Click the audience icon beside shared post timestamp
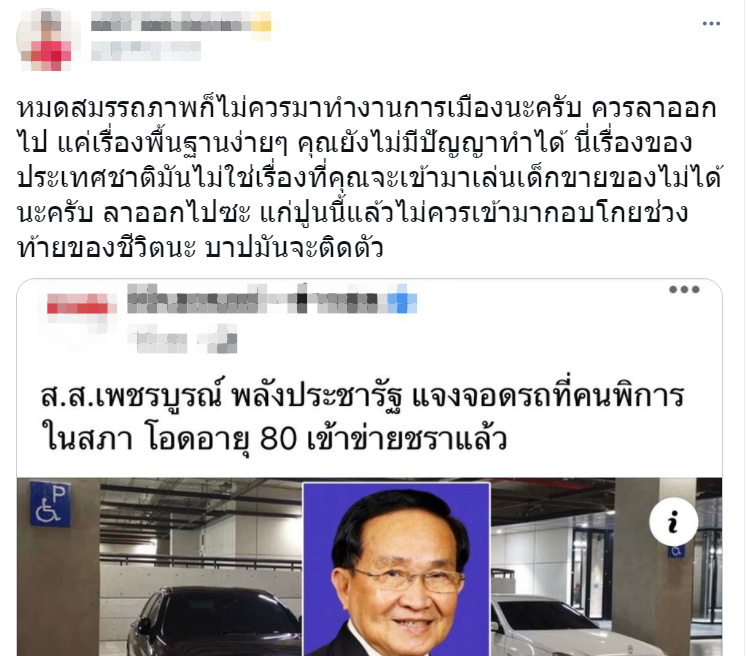746x656 pixels. point(223,341)
